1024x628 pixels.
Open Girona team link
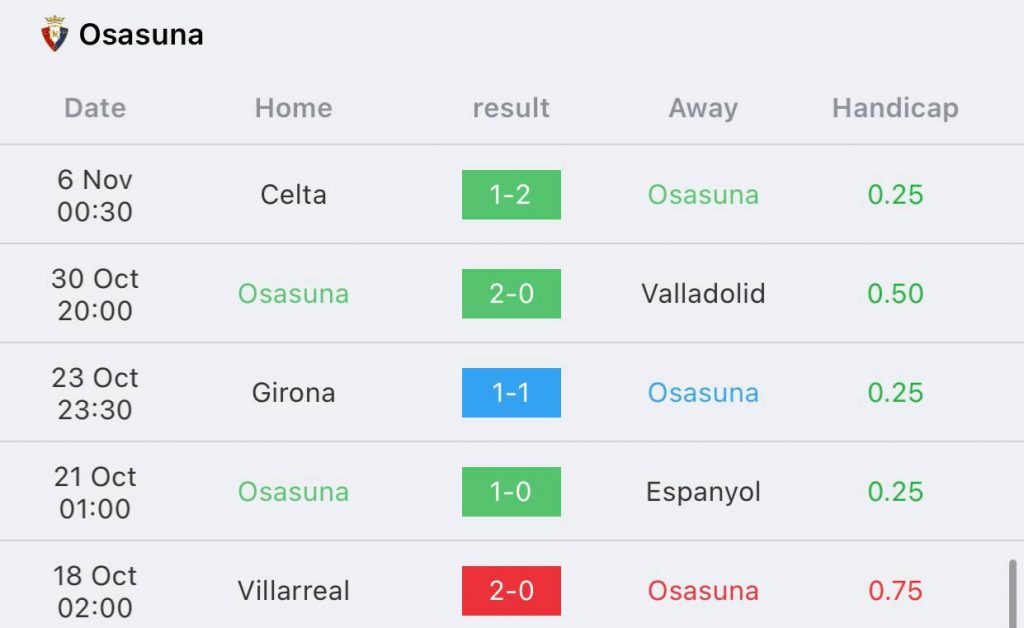point(293,393)
